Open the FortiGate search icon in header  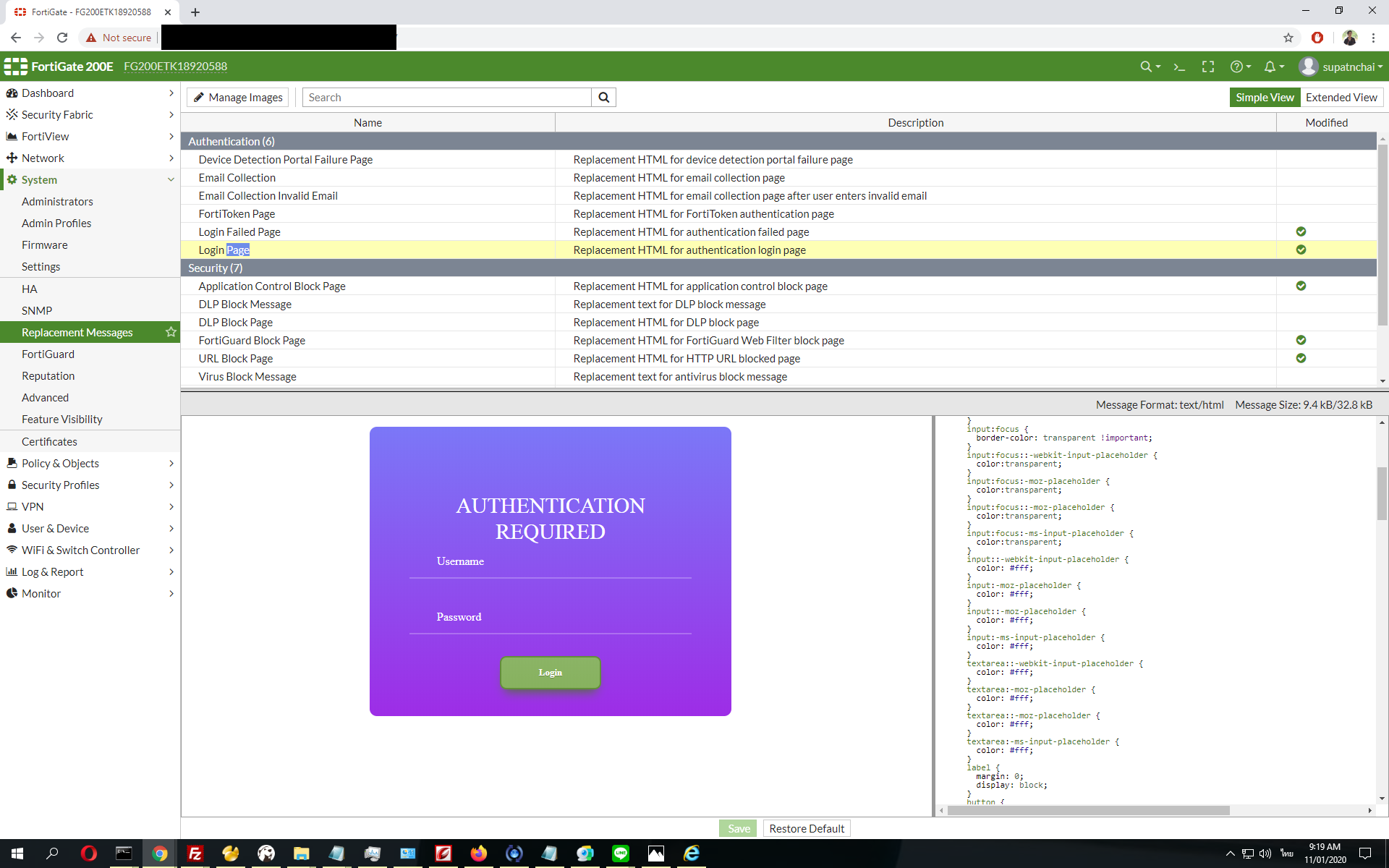(1149, 67)
